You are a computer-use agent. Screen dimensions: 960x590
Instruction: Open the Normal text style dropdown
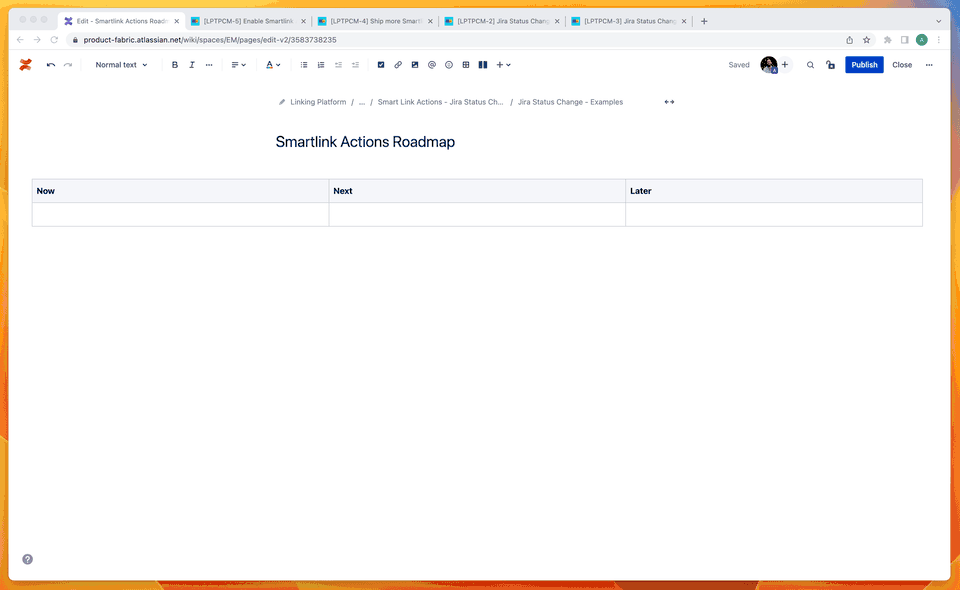[x=120, y=64]
